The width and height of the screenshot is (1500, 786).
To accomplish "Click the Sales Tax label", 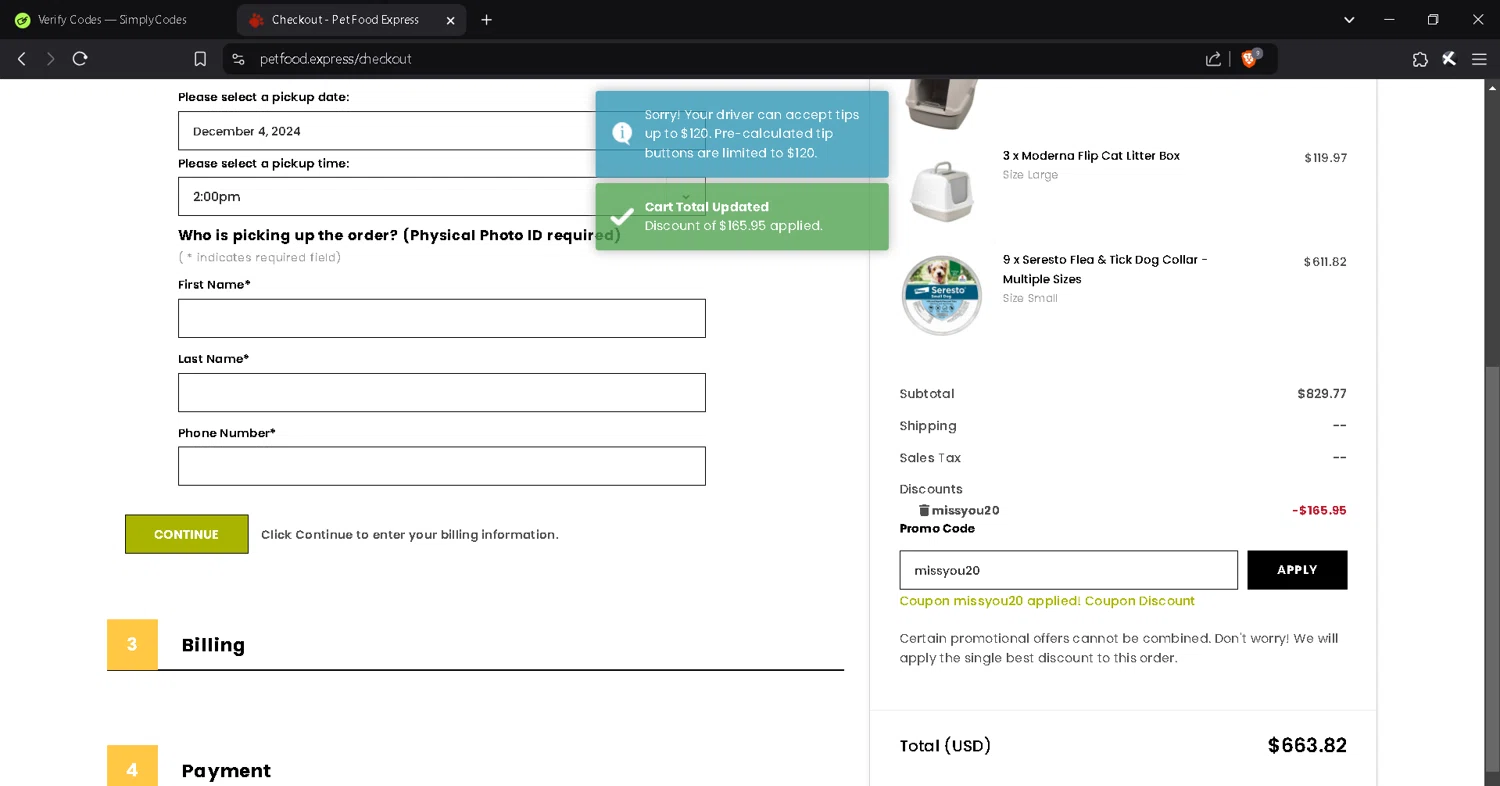I will coord(930,458).
